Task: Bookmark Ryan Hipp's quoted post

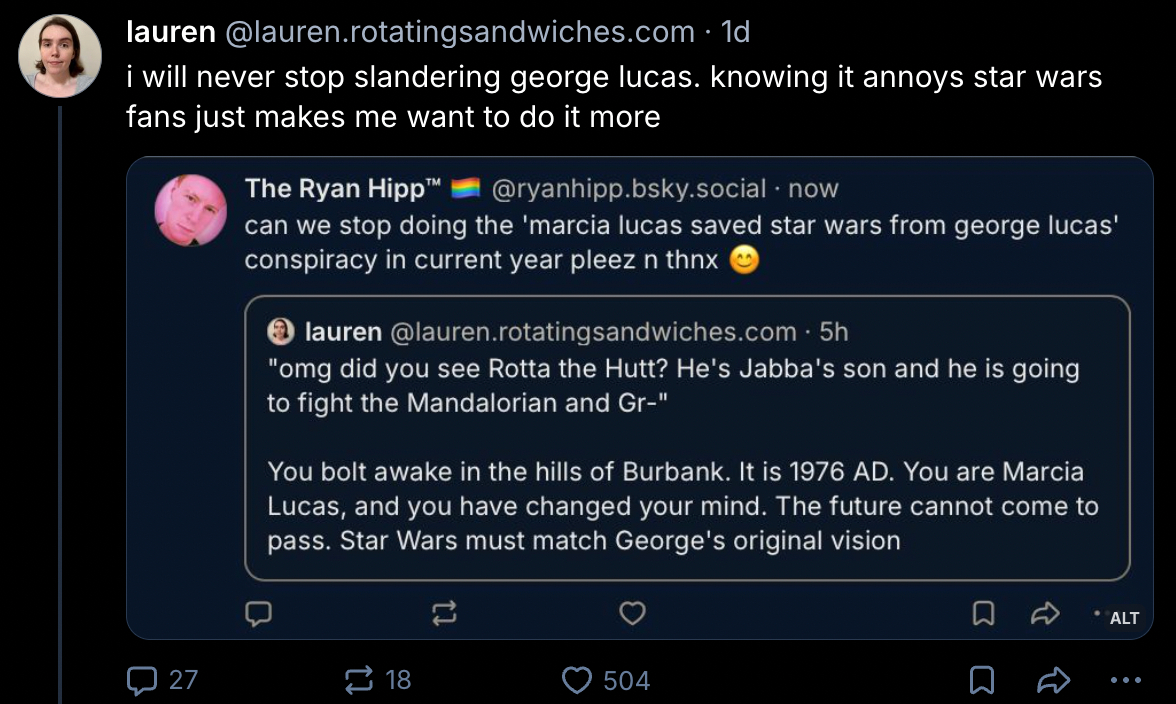Action: click(984, 613)
